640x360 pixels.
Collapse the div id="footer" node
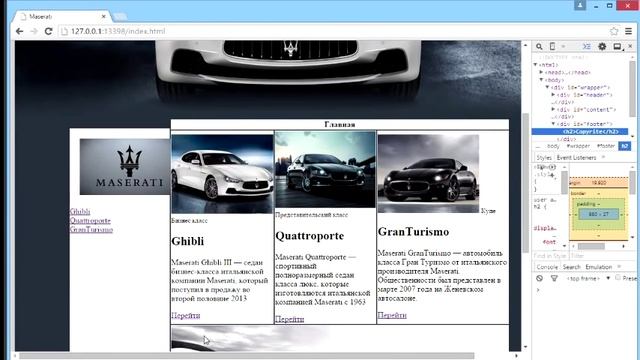553,124
